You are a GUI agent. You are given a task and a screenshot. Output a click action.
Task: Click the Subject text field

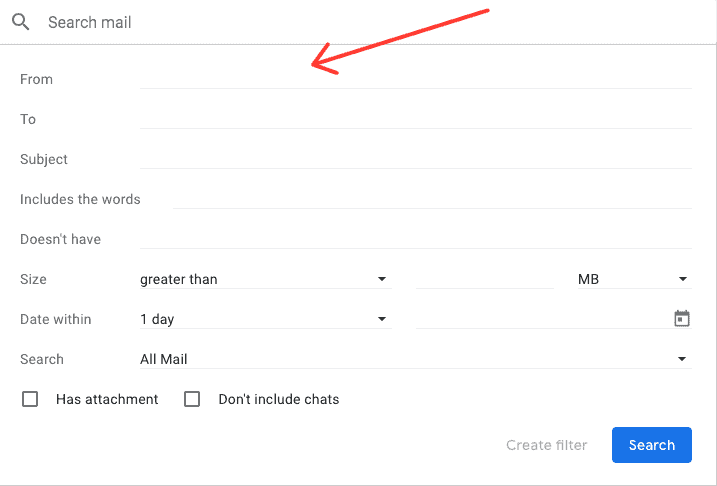coord(415,158)
